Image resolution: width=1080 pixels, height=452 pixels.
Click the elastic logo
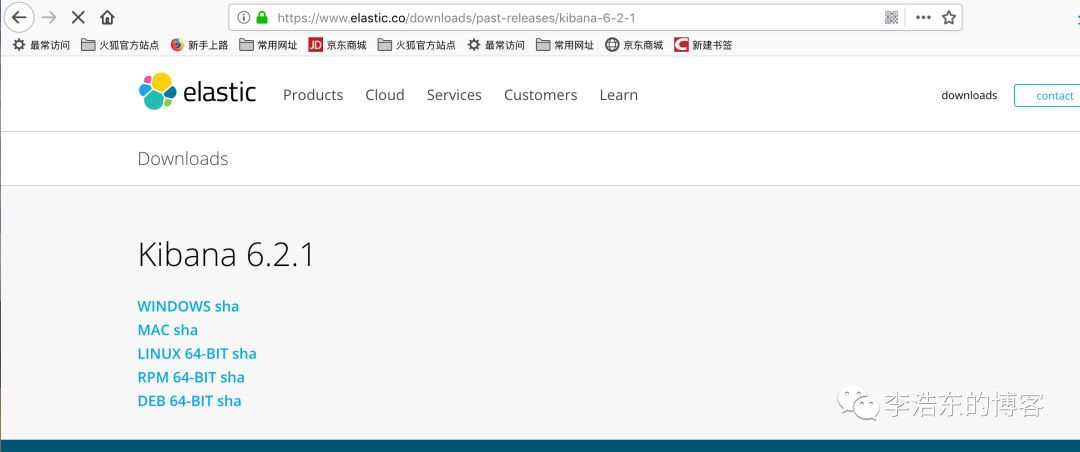click(x=198, y=92)
